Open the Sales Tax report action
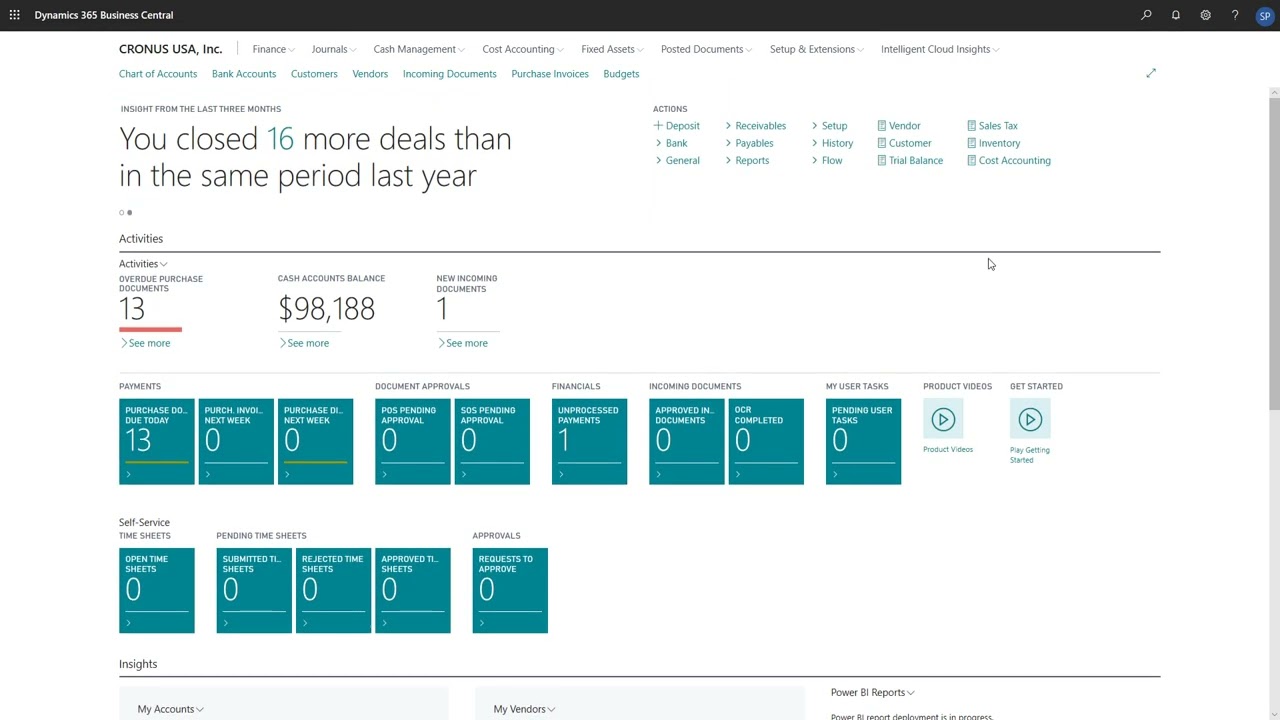Screen dimensions: 1280x720 992,126
